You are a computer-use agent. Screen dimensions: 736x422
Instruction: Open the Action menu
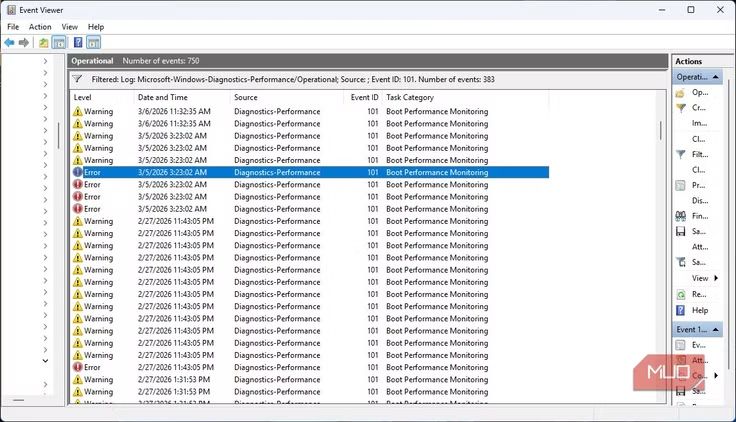click(40, 27)
